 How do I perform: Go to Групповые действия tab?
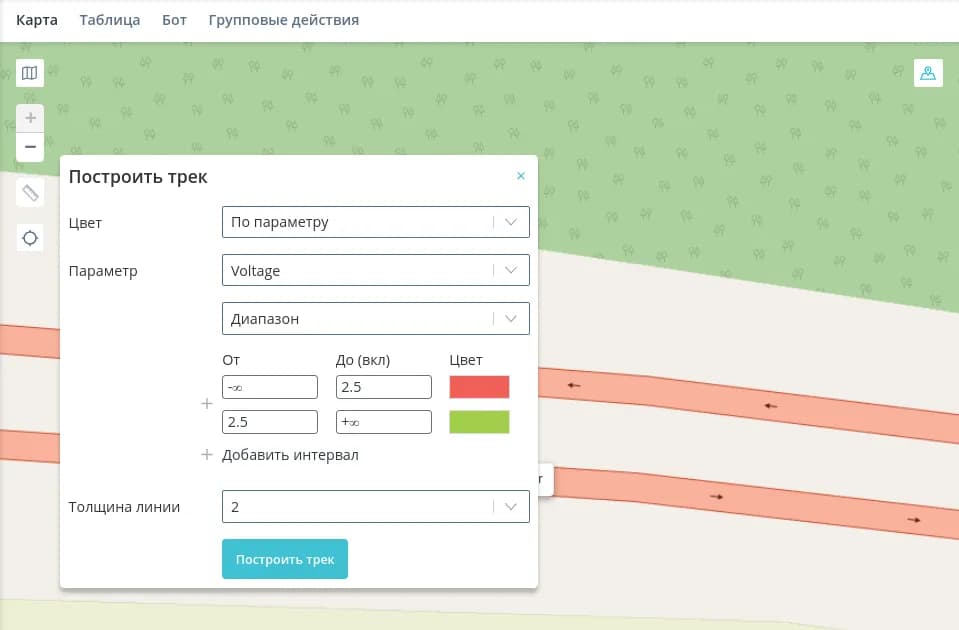[283, 20]
